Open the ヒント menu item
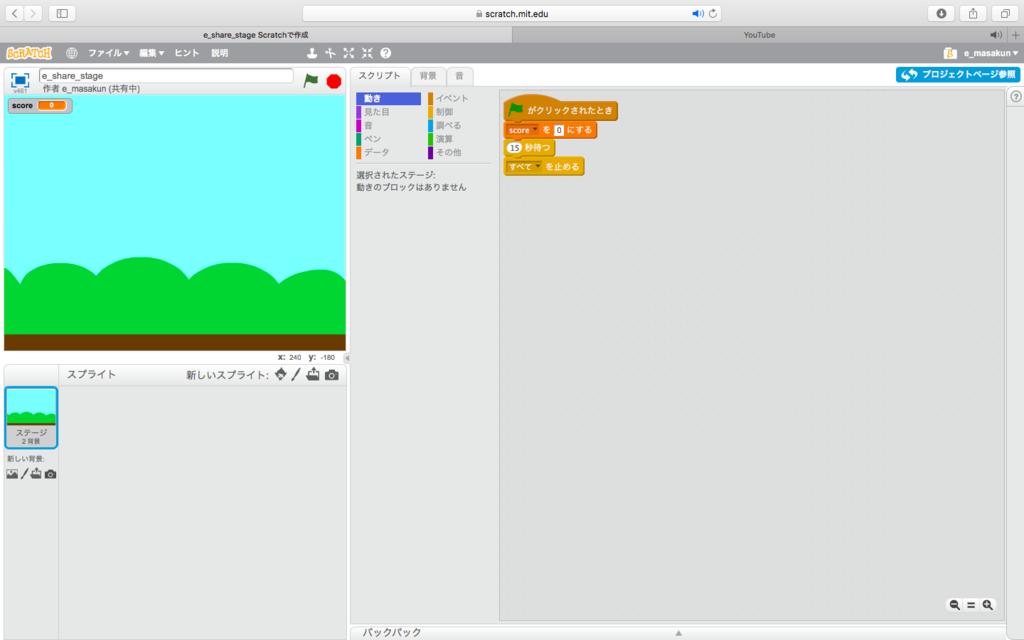The width and height of the screenshot is (1024, 640). coord(187,53)
